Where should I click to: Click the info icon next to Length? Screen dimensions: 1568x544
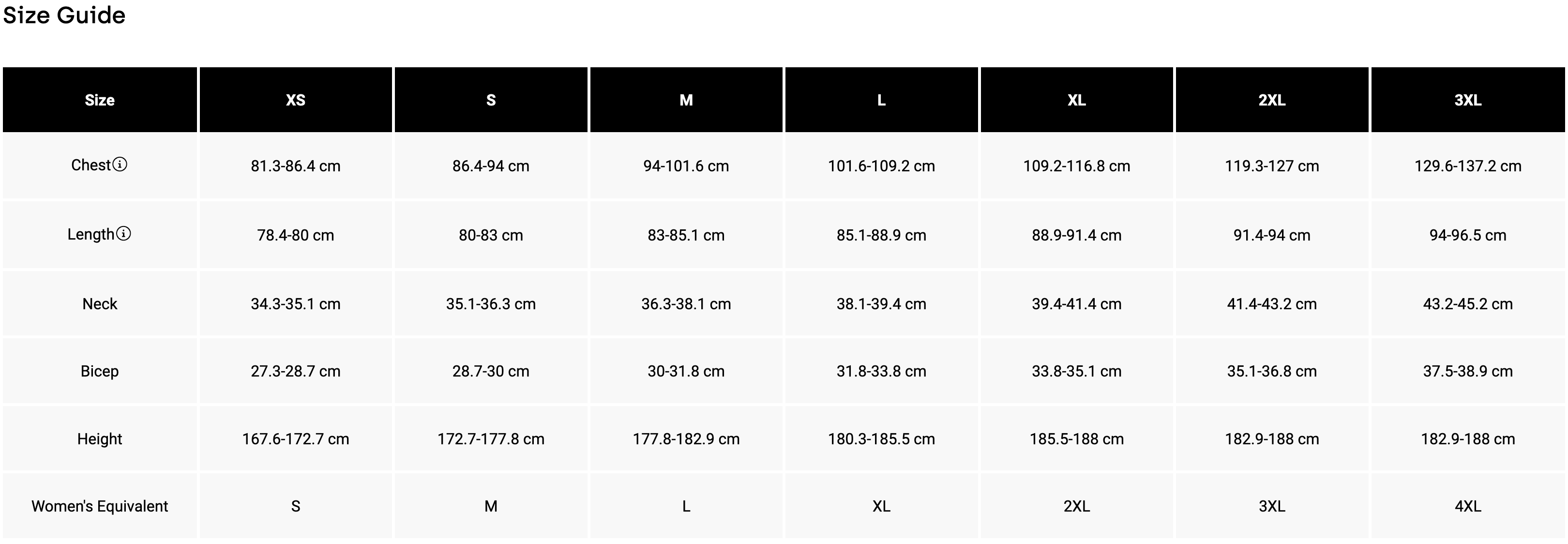(123, 234)
